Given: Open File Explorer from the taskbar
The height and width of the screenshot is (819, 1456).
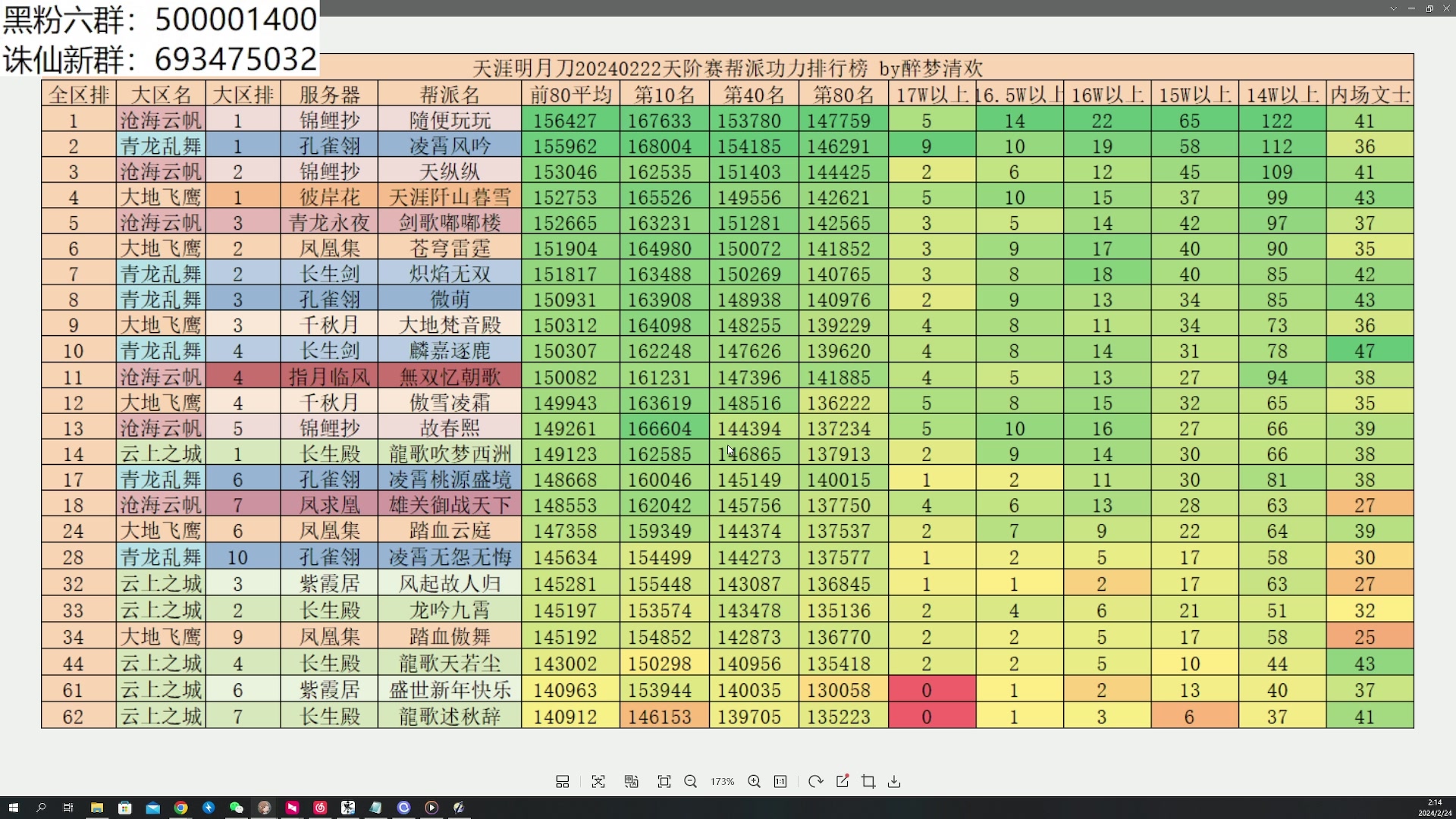Looking at the screenshot, I should click(x=97, y=808).
